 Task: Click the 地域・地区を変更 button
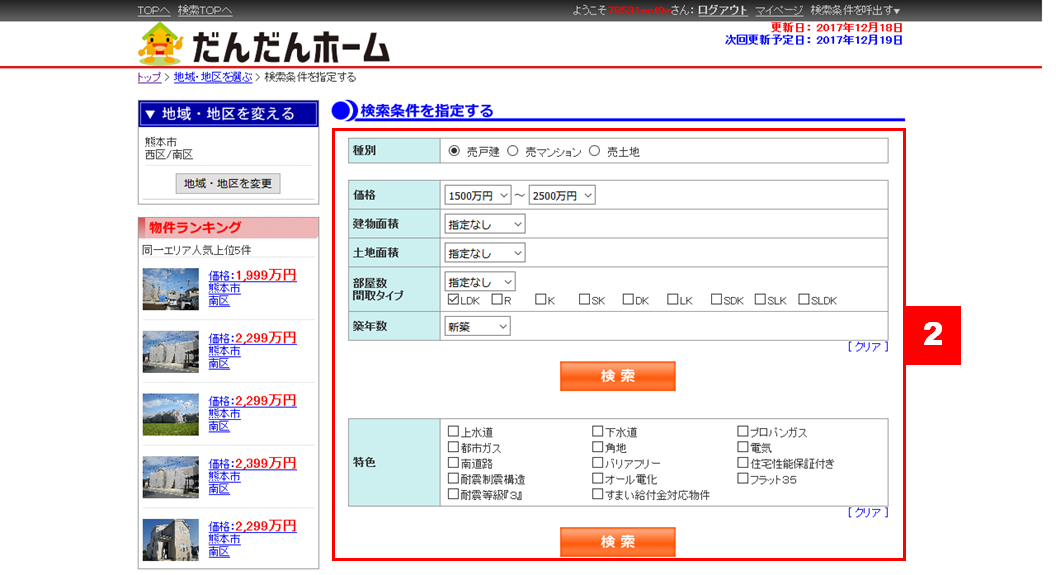[x=228, y=184]
